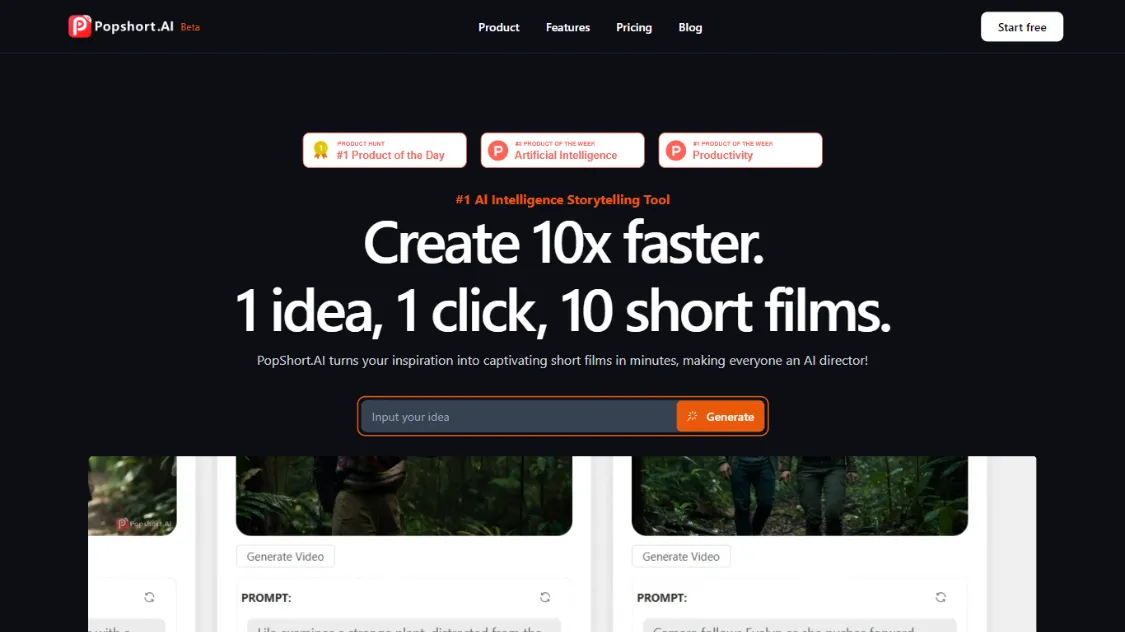Click the orange Generate button
Screen dimensions: 1125x632
pyautogui.click(x=720, y=417)
